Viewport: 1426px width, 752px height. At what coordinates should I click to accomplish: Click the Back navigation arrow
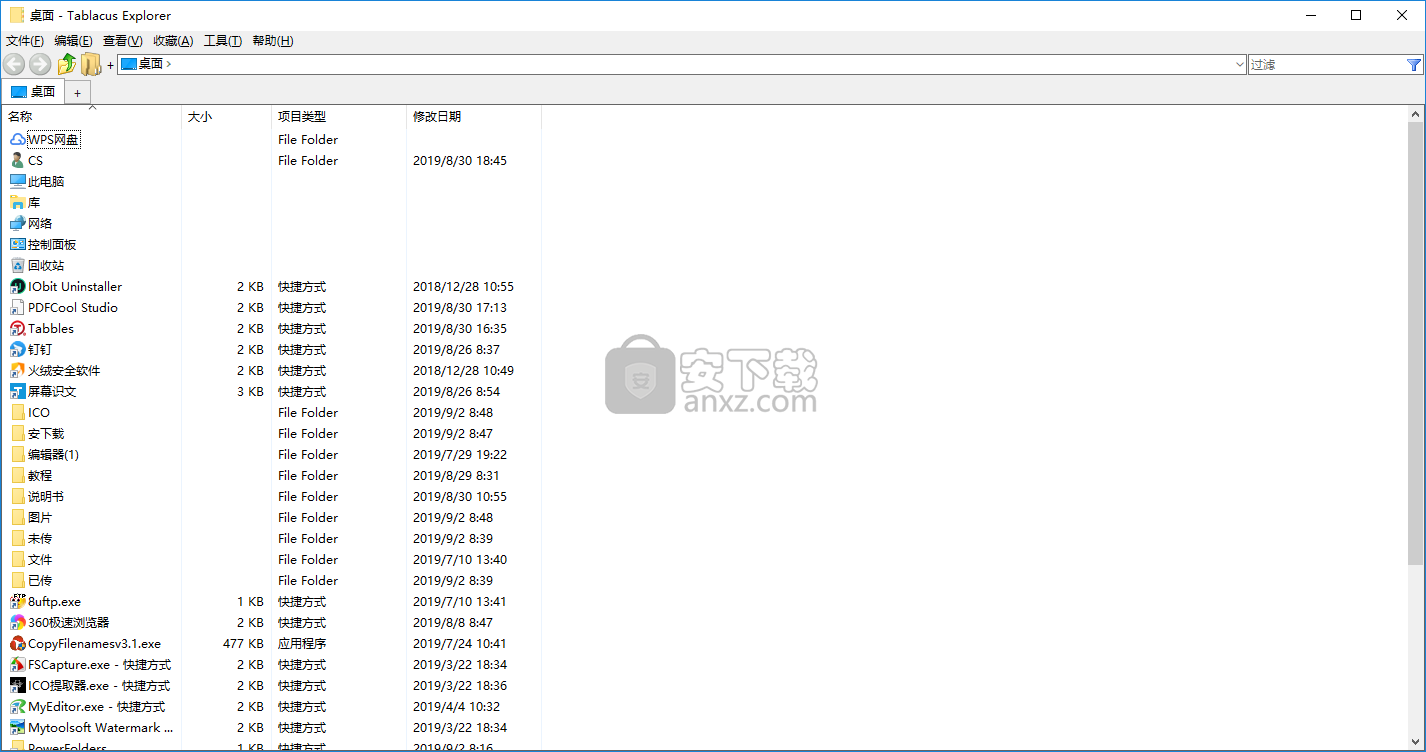tap(14, 64)
